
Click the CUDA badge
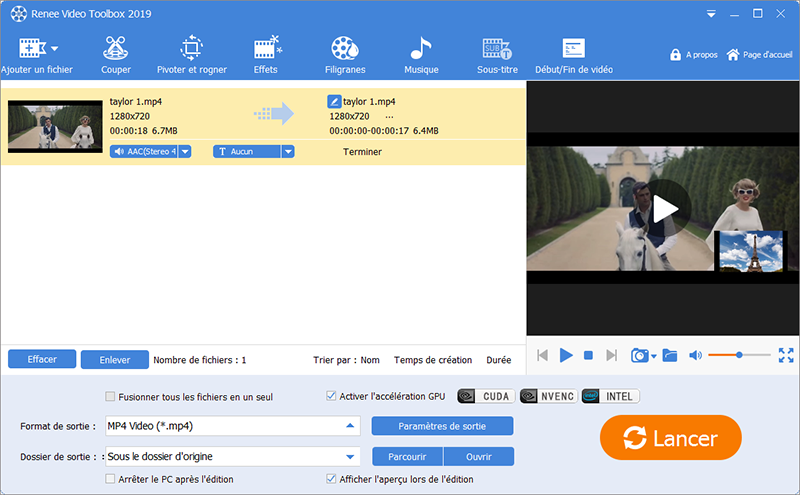tap(486, 397)
